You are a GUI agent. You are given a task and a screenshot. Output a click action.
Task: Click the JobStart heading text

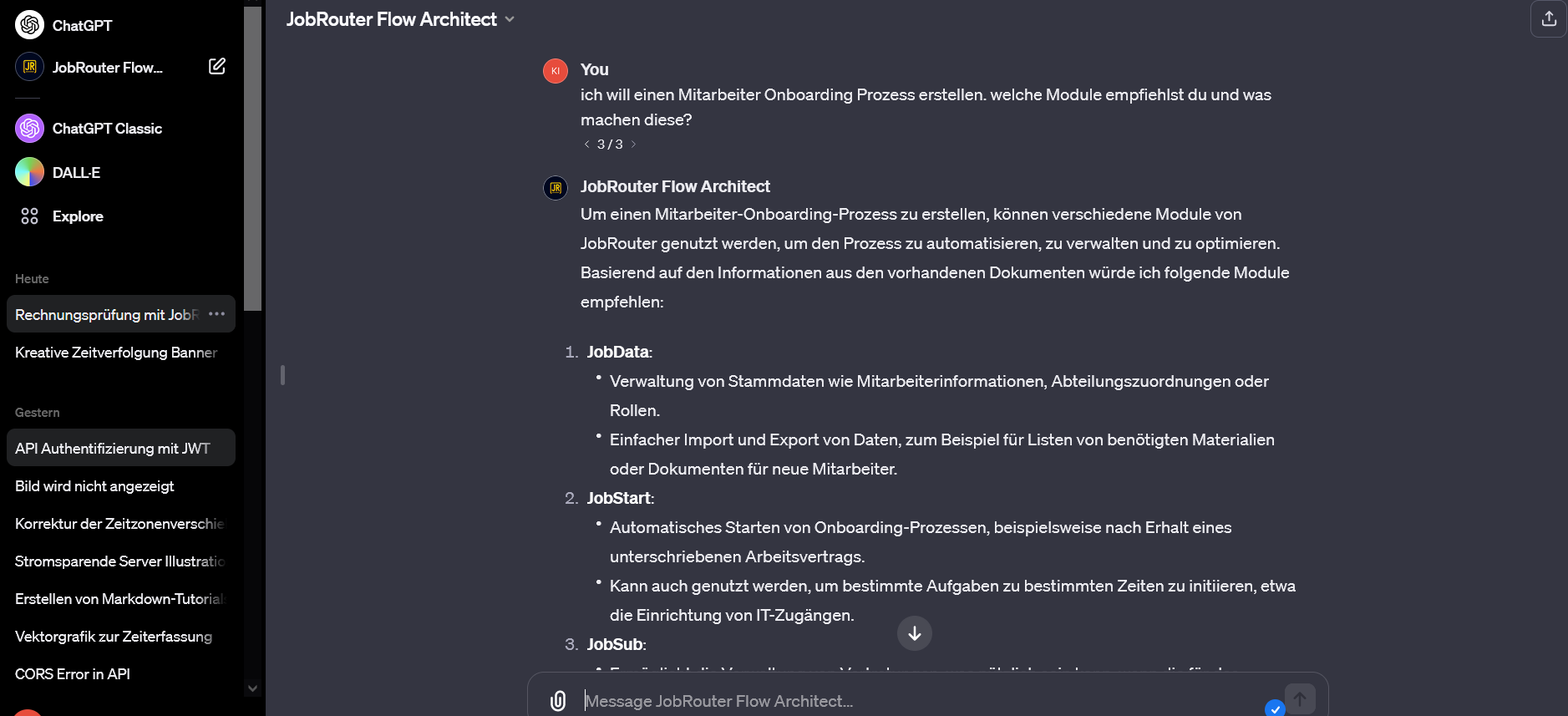[620, 498]
